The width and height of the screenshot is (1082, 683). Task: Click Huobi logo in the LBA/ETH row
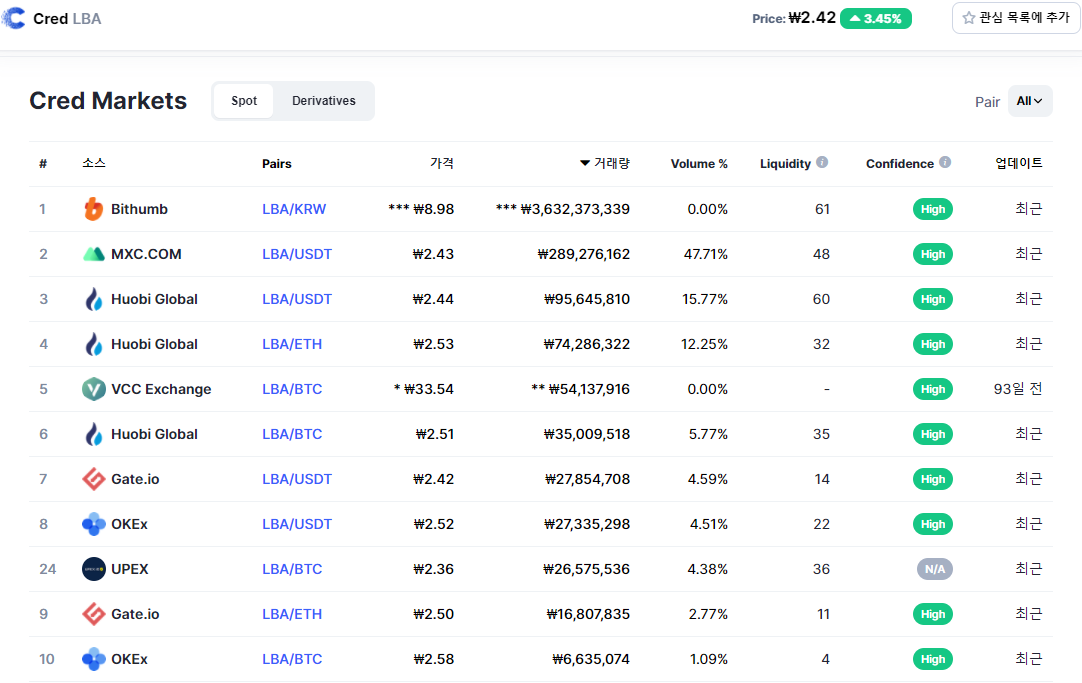93,344
